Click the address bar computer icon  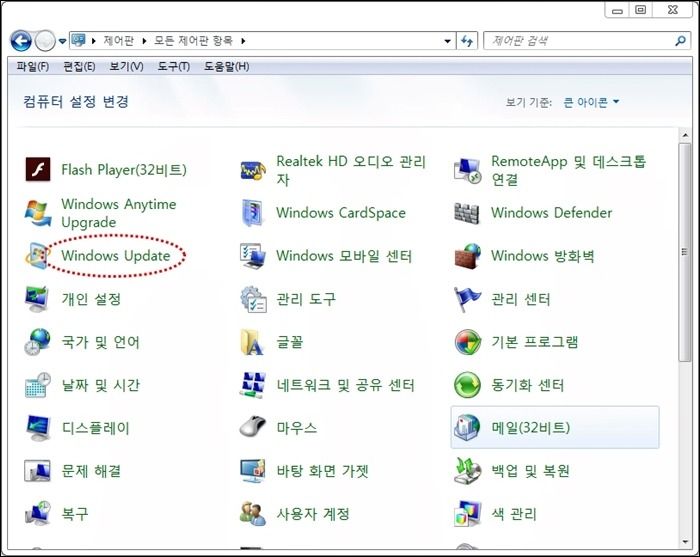coord(79,40)
